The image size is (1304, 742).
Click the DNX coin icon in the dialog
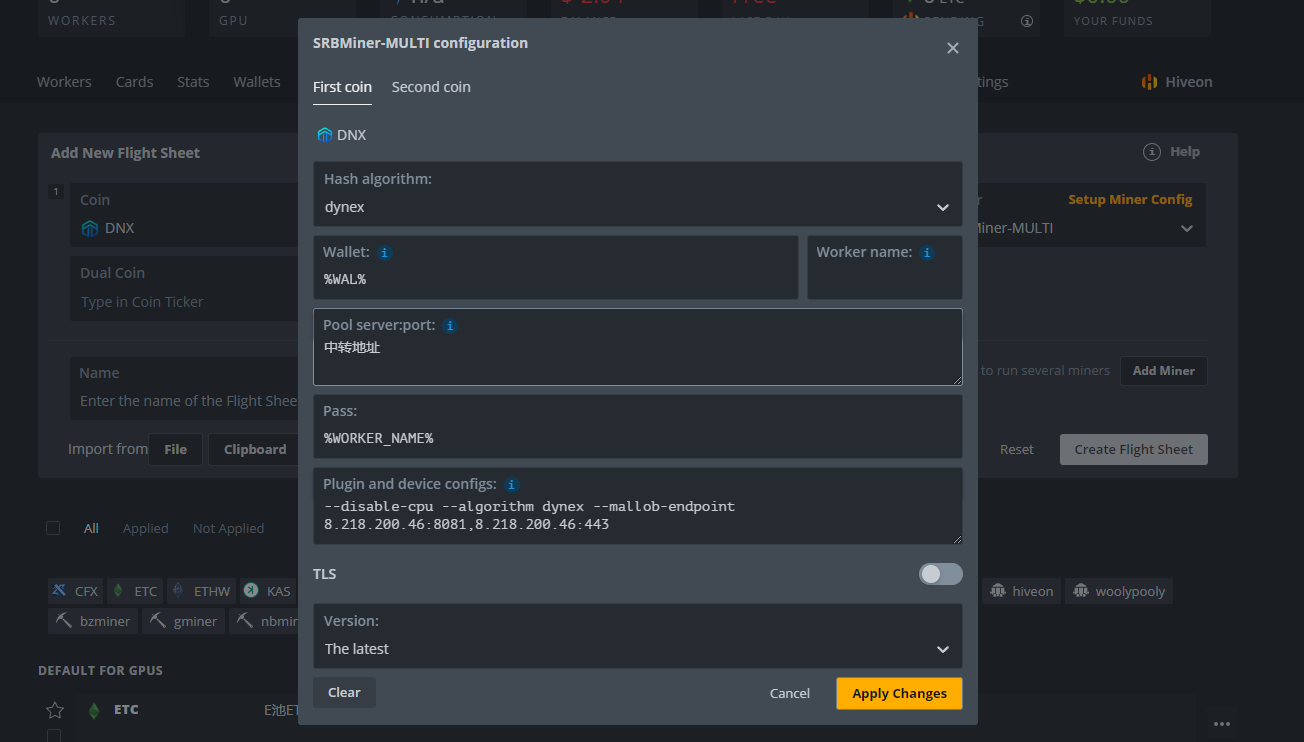[x=324, y=135]
